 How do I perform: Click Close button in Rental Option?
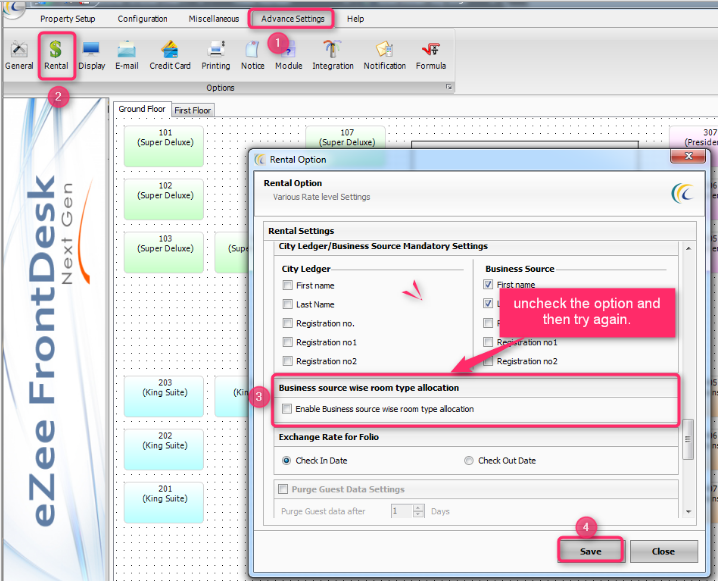pyautogui.click(x=664, y=551)
